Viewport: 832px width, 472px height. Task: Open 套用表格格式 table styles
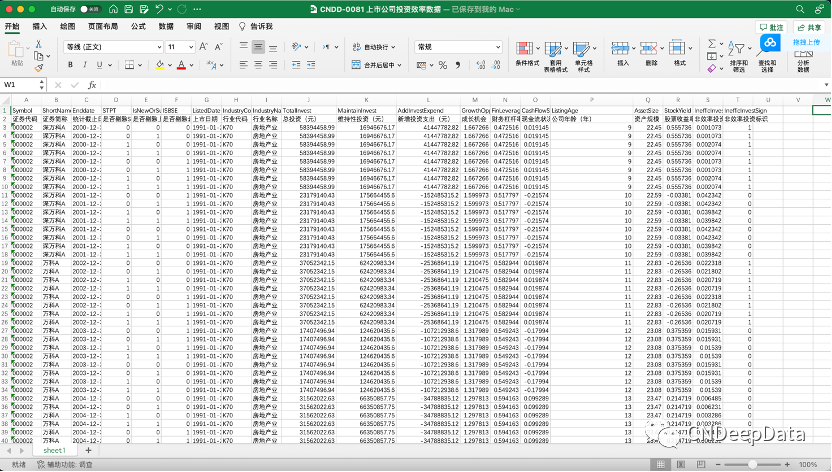pyautogui.click(x=555, y=56)
